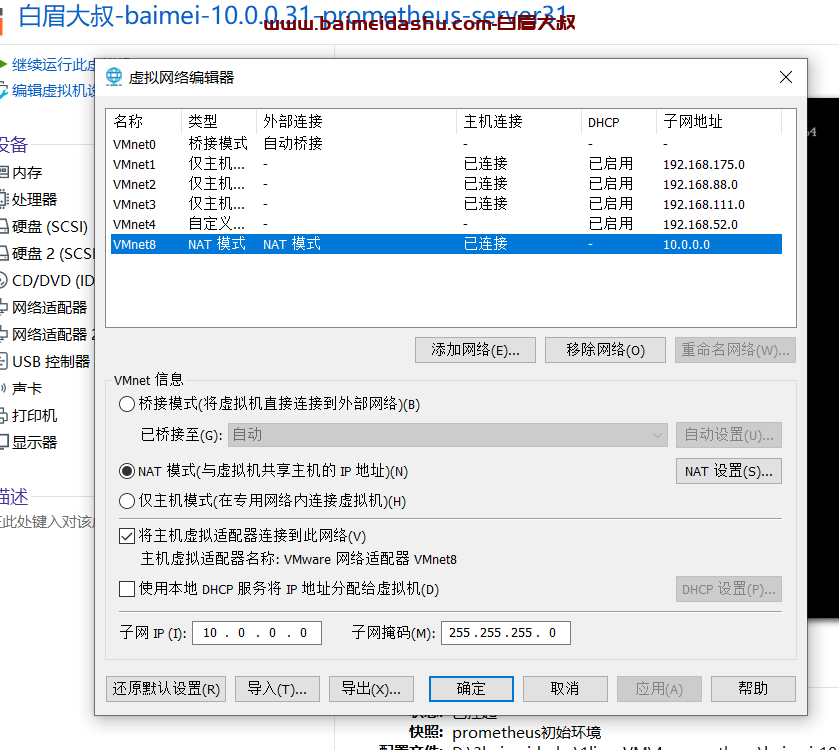Click the 应用(A) apply button

tap(659, 688)
